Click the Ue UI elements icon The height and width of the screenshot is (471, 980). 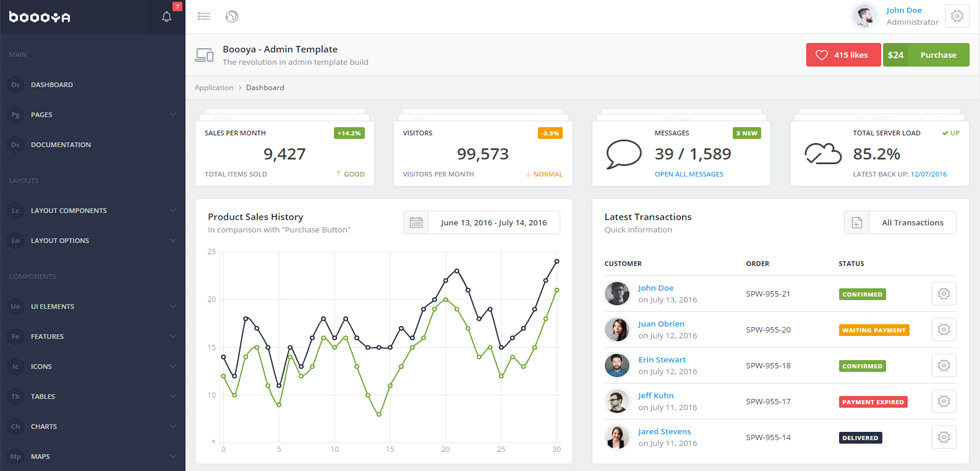(16, 307)
